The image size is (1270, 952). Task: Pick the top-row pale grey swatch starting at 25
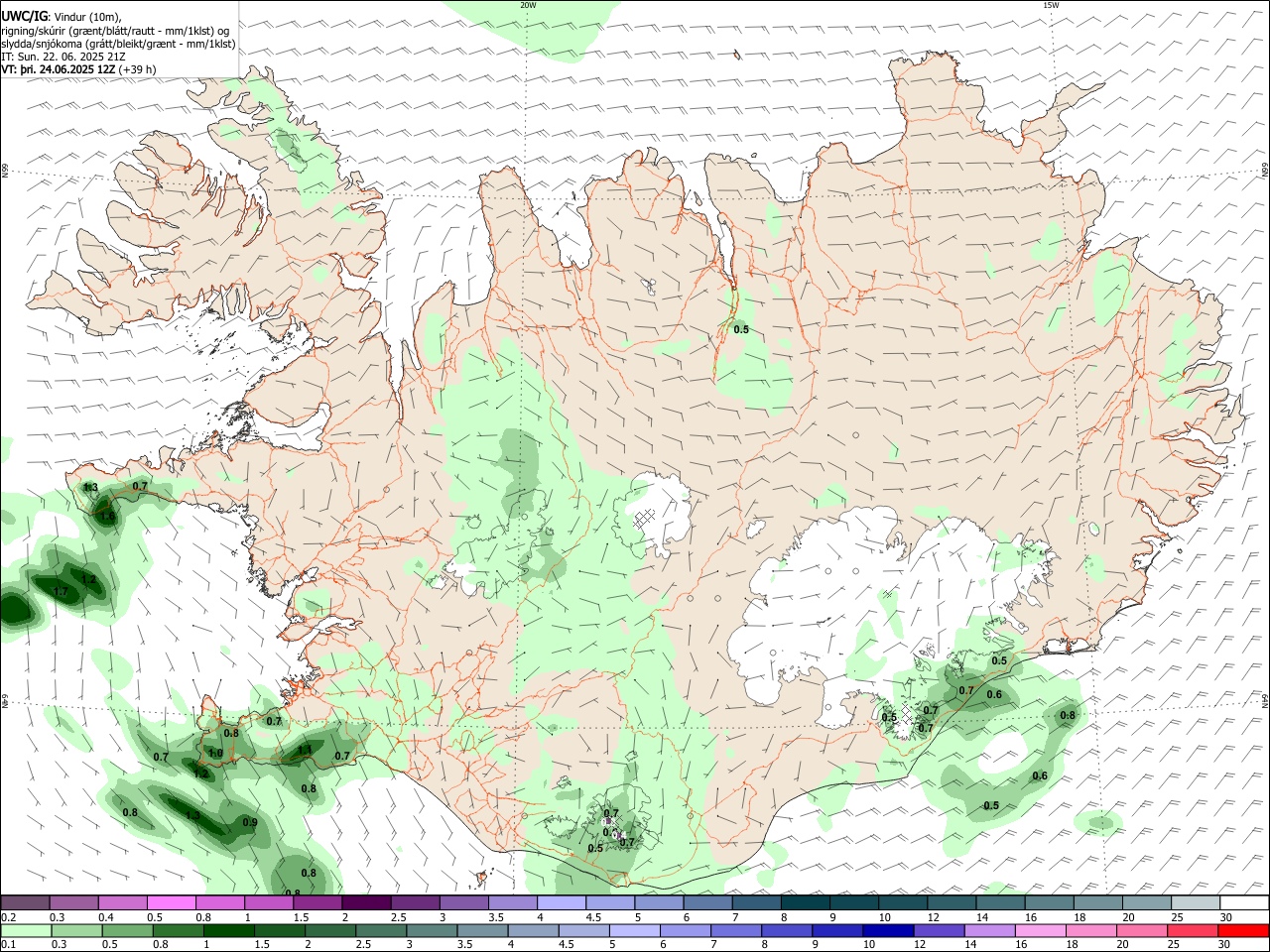pos(1196,903)
